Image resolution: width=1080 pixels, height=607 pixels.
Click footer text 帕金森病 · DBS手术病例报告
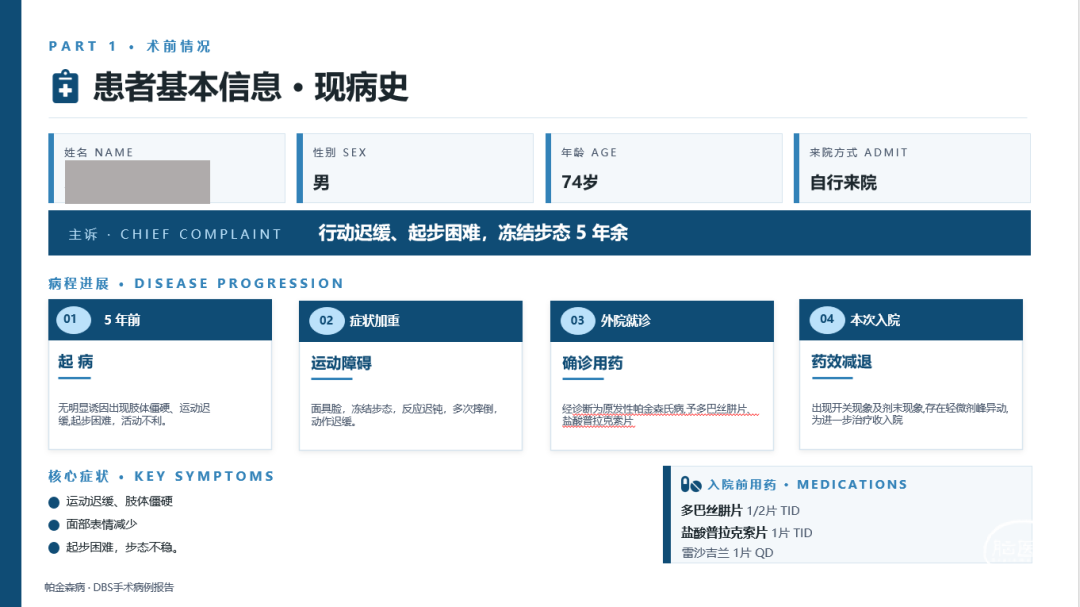pos(109,588)
